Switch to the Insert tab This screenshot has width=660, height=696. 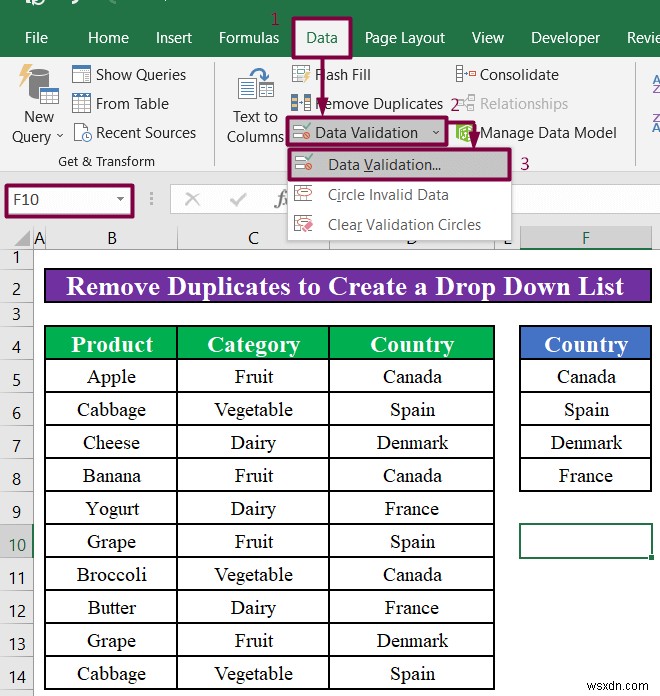point(174,38)
